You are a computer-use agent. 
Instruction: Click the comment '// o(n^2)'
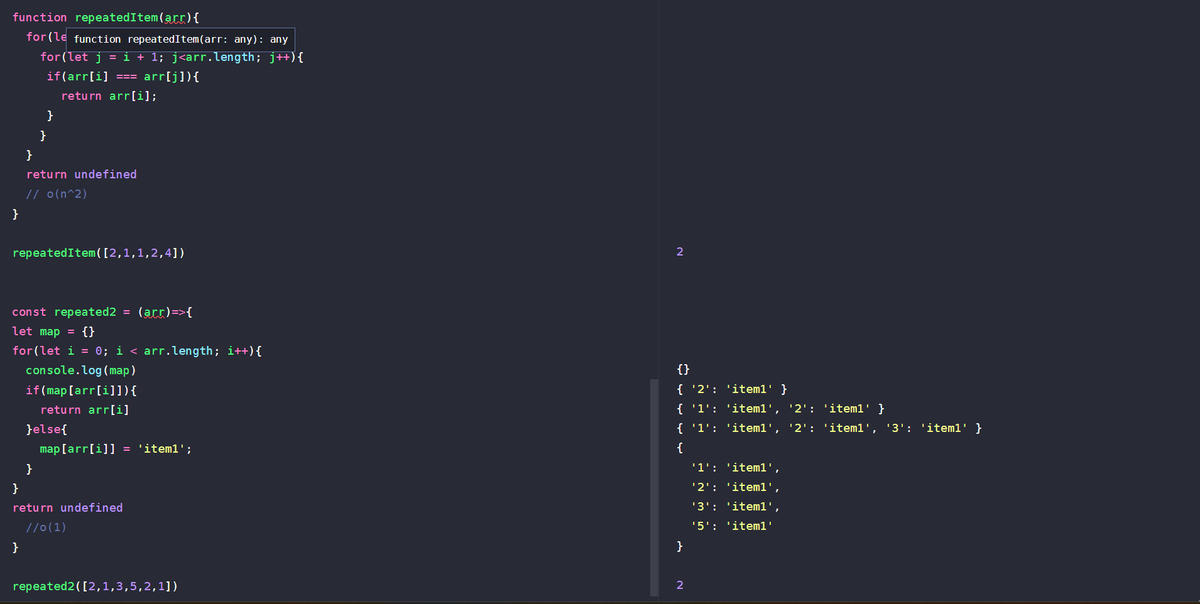(57, 194)
